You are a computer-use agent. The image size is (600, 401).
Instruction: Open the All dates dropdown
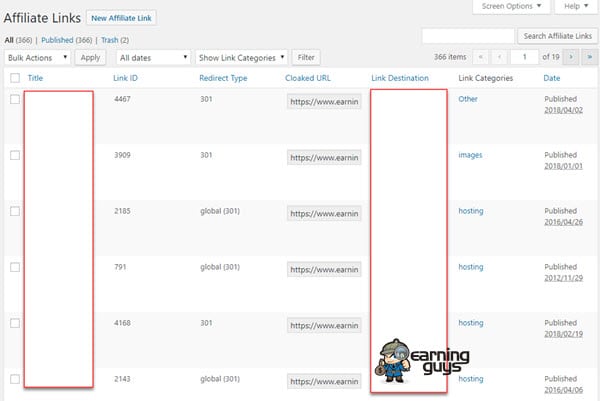point(153,57)
